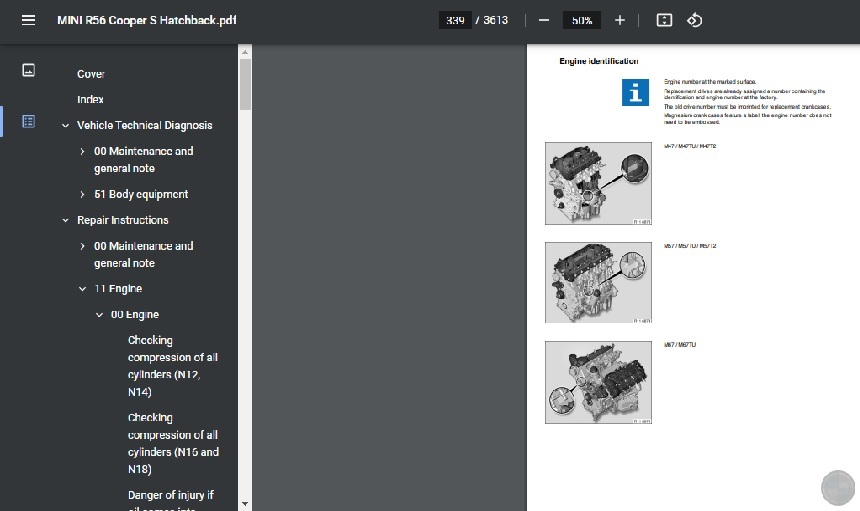Click the N47 / N47TU engine label
The height and width of the screenshot is (511, 860).
(x=690, y=146)
